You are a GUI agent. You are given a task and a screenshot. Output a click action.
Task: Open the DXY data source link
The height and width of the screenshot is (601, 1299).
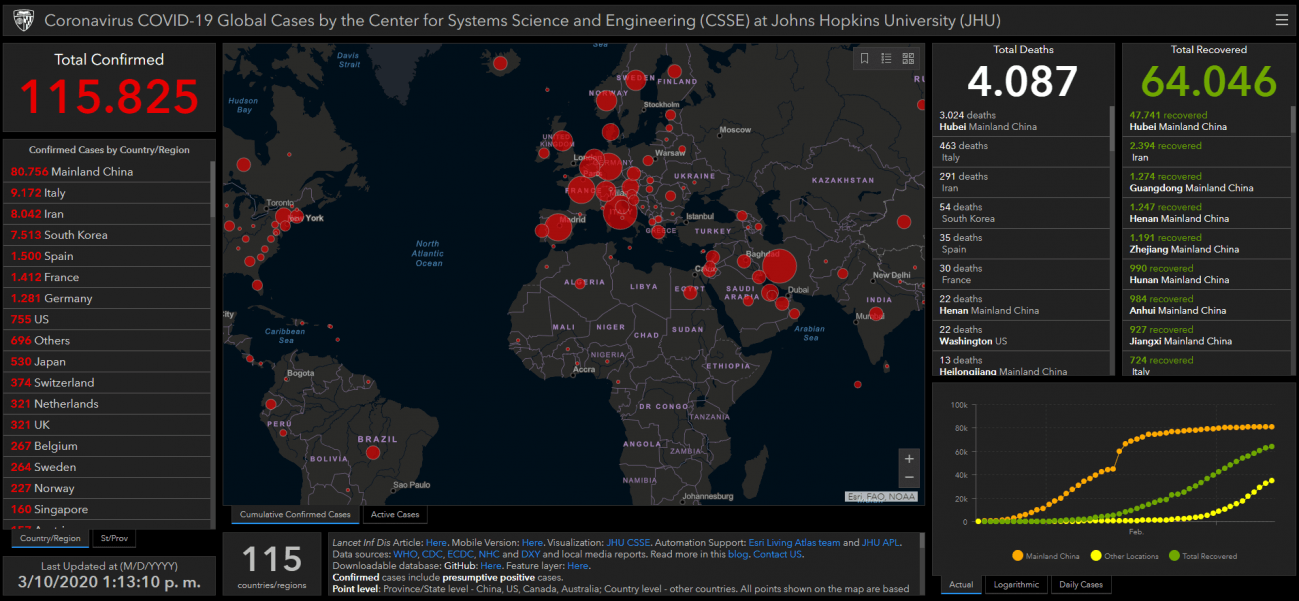tap(530, 554)
